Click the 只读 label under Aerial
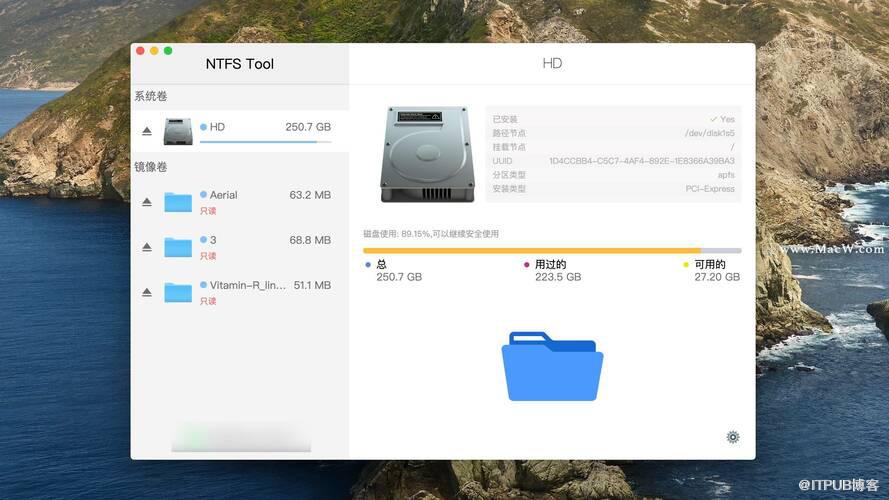Viewport: 889px width, 500px height. click(x=208, y=211)
